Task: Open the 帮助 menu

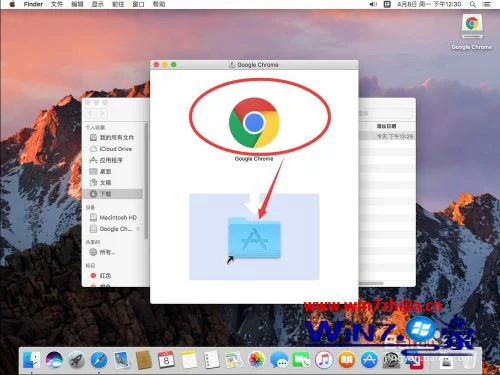Action: 159,4
